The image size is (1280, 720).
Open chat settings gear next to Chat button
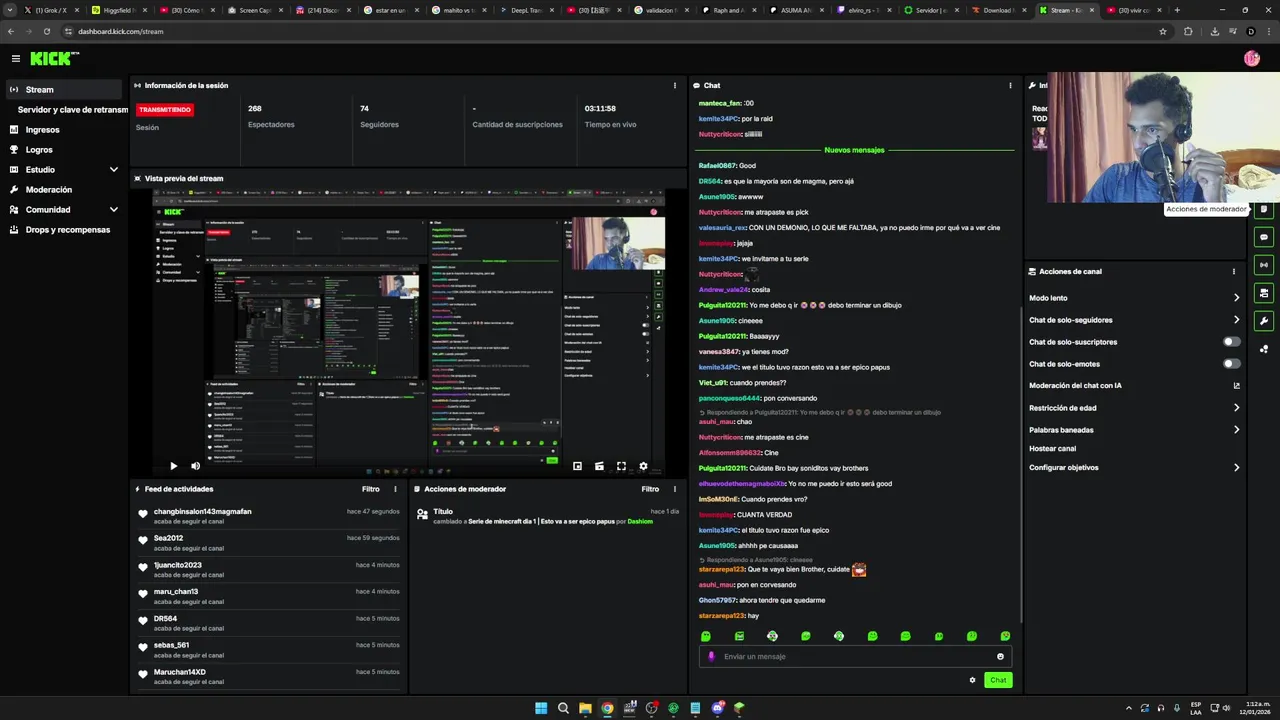pos(972,680)
